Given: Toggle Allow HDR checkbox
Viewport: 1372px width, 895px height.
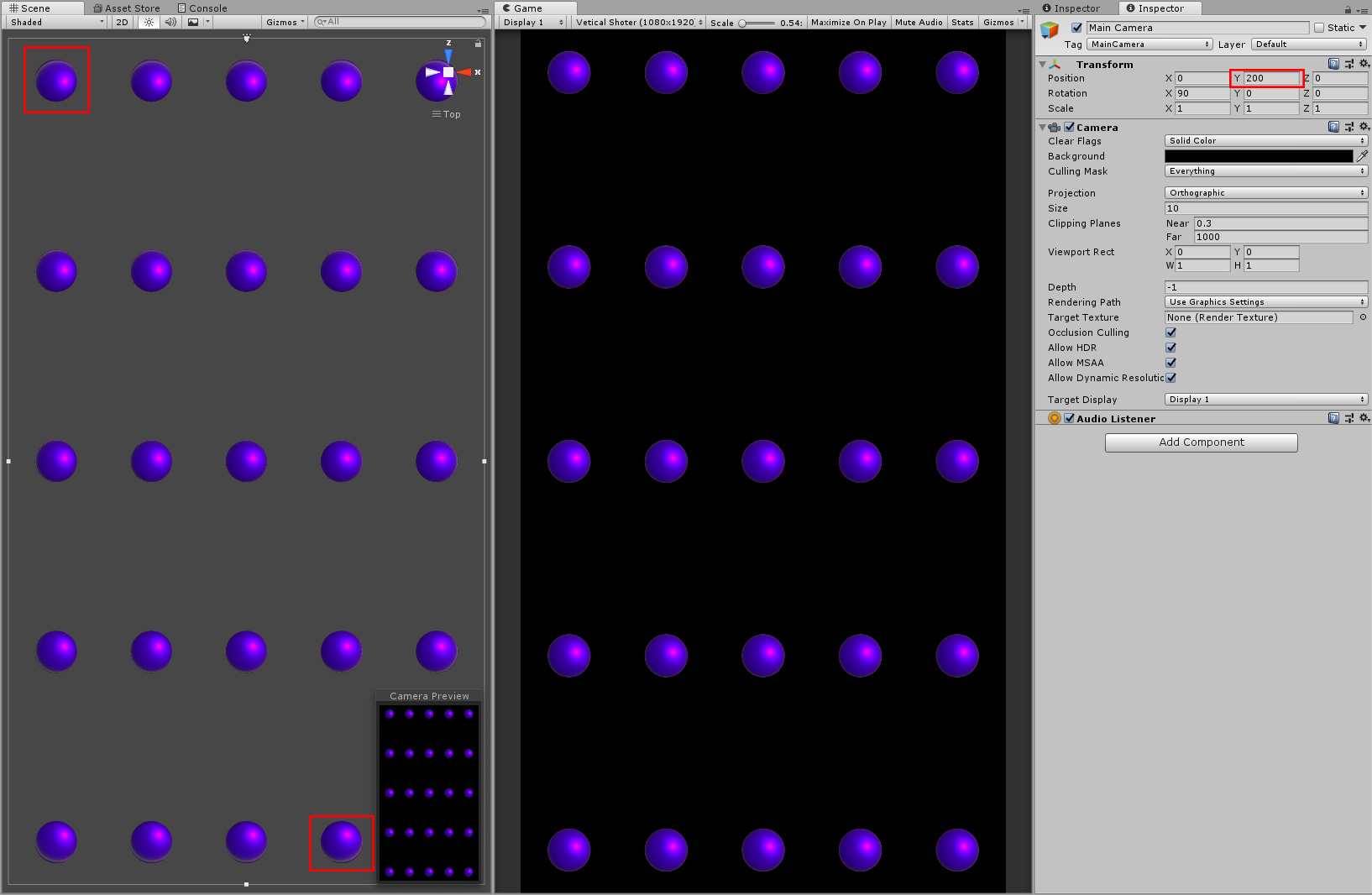Looking at the screenshot, I should (x=1170, y=348).
